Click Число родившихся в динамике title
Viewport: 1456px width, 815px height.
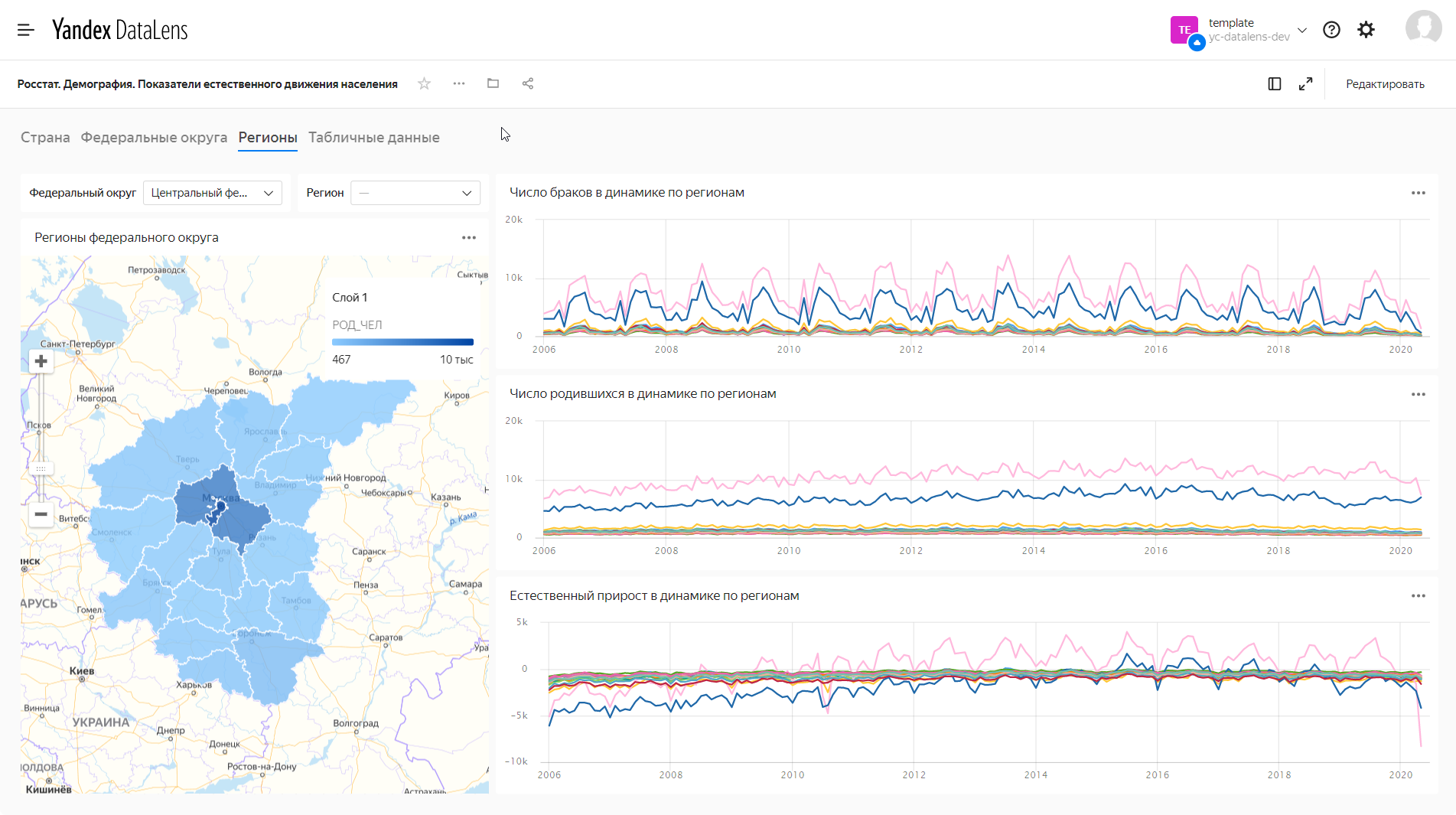[643, 394]
